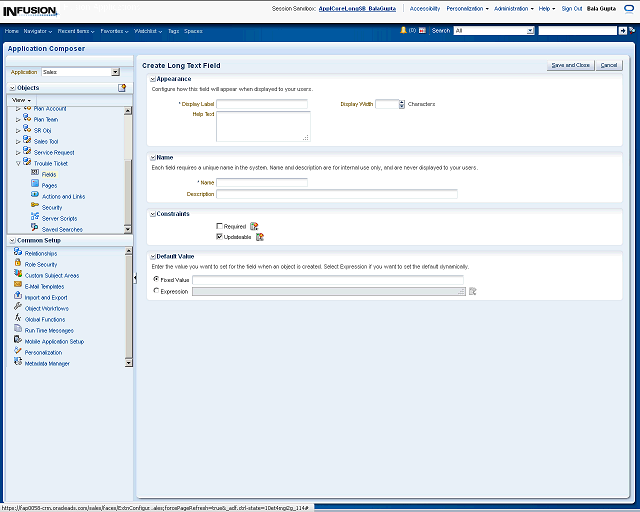Collapse the Constraints section
Image resolution: width=640 pixels, height=512 pixels.
pyautogui.click(x=152, y=214)
